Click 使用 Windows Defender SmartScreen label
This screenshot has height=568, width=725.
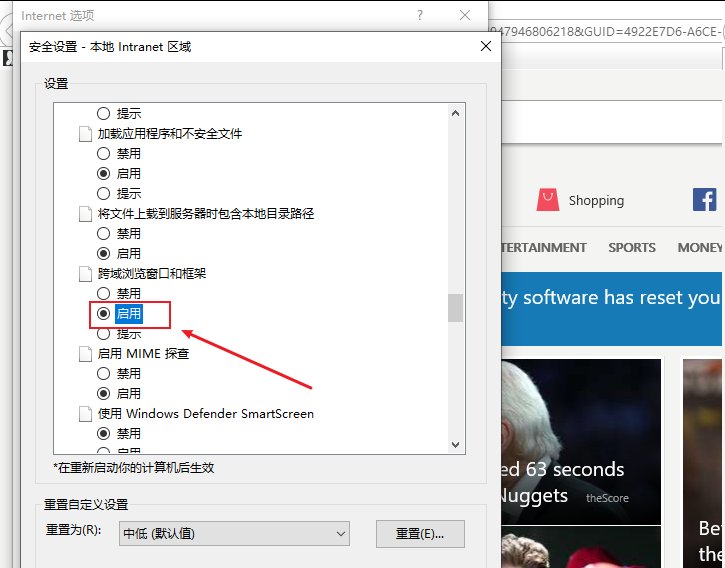point(206,414)
